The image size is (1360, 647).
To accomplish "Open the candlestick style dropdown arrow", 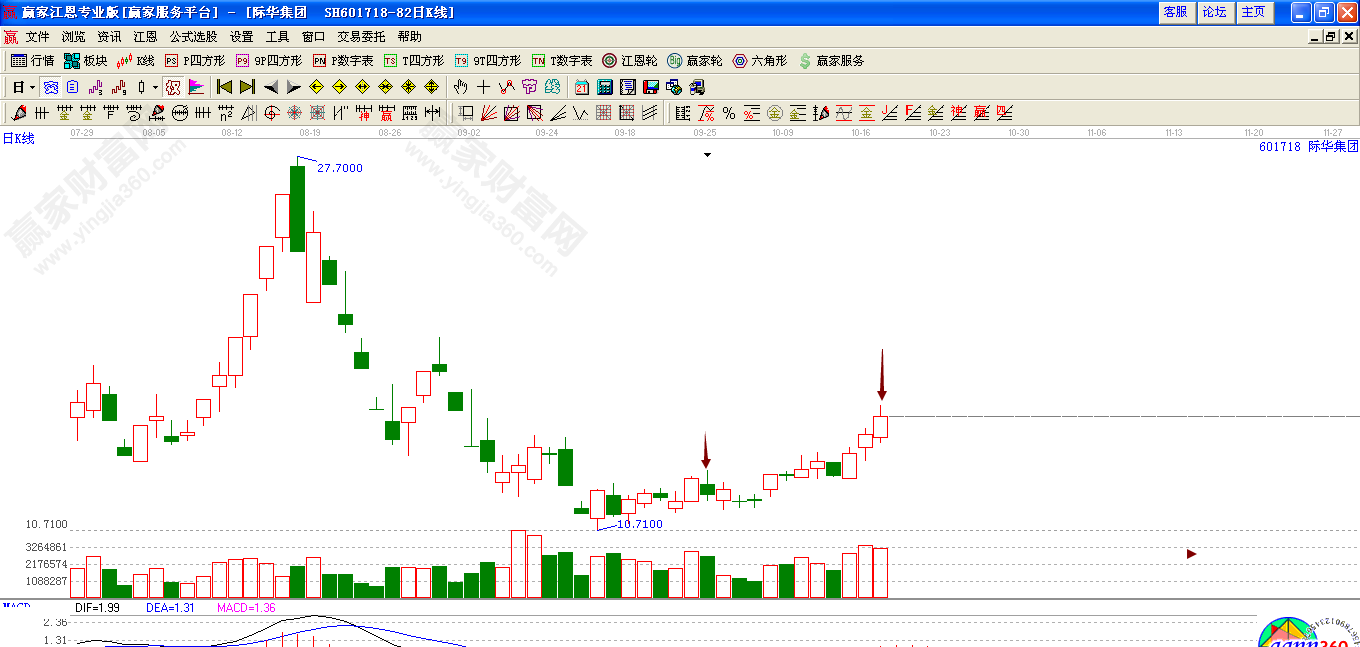I will pyautogui.click(x=155, y=87).
